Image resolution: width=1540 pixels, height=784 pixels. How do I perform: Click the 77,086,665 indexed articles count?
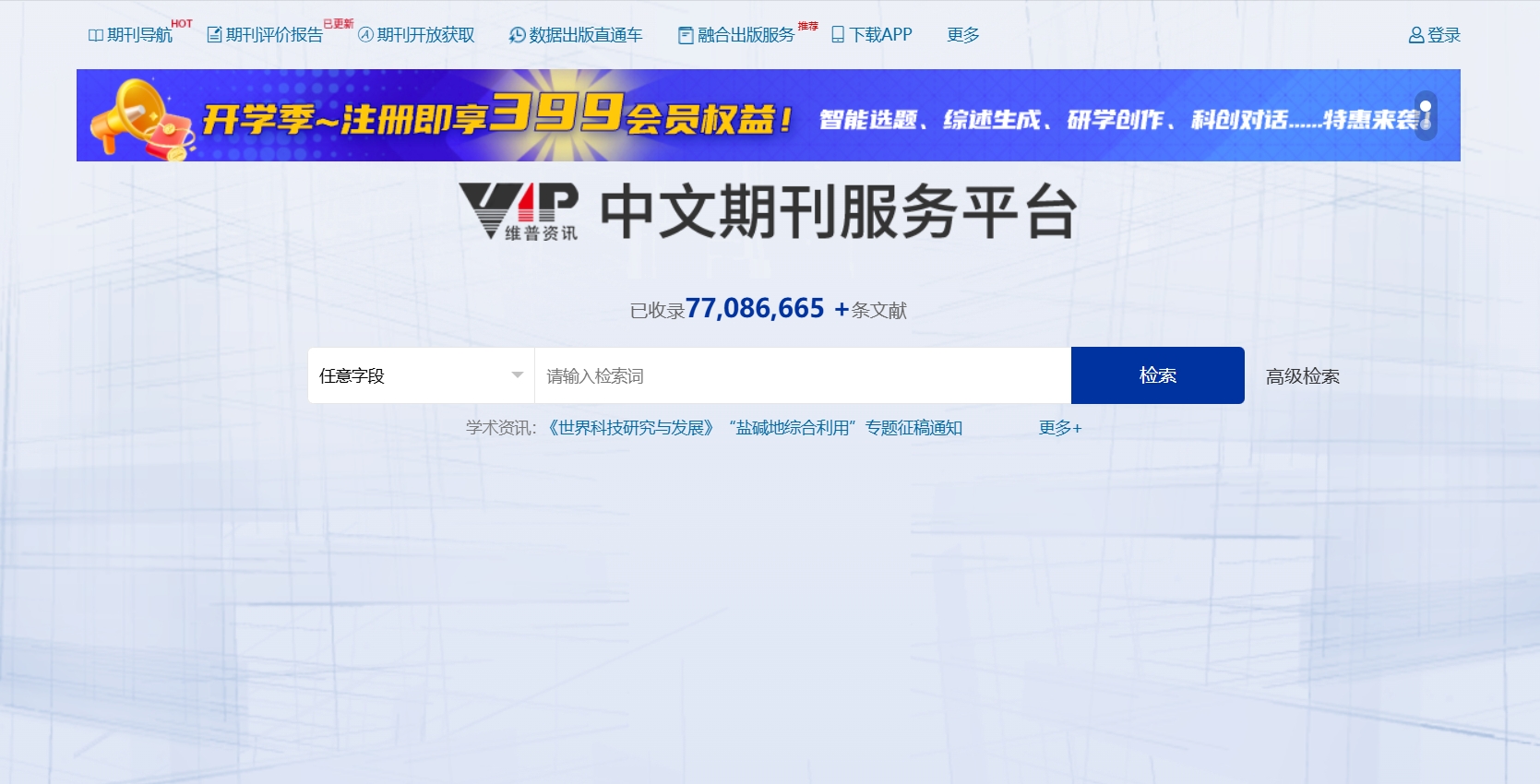[x=755, y=308]
